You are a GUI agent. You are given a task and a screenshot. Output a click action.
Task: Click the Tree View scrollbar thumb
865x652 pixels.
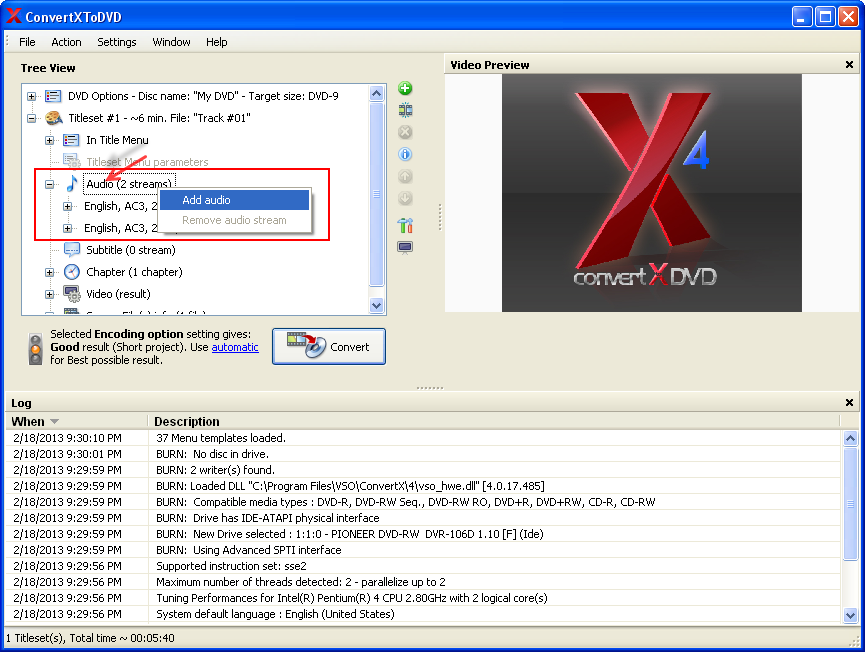(377, 194)
